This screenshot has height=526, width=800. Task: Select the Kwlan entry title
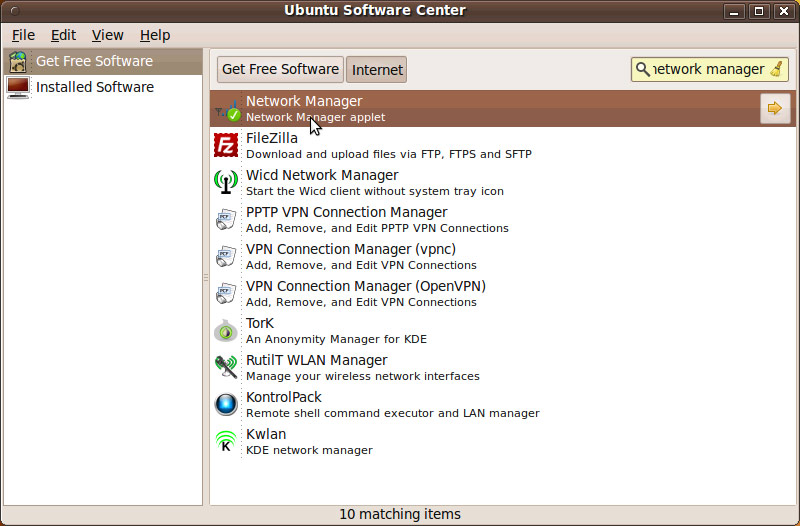point(266,434)
